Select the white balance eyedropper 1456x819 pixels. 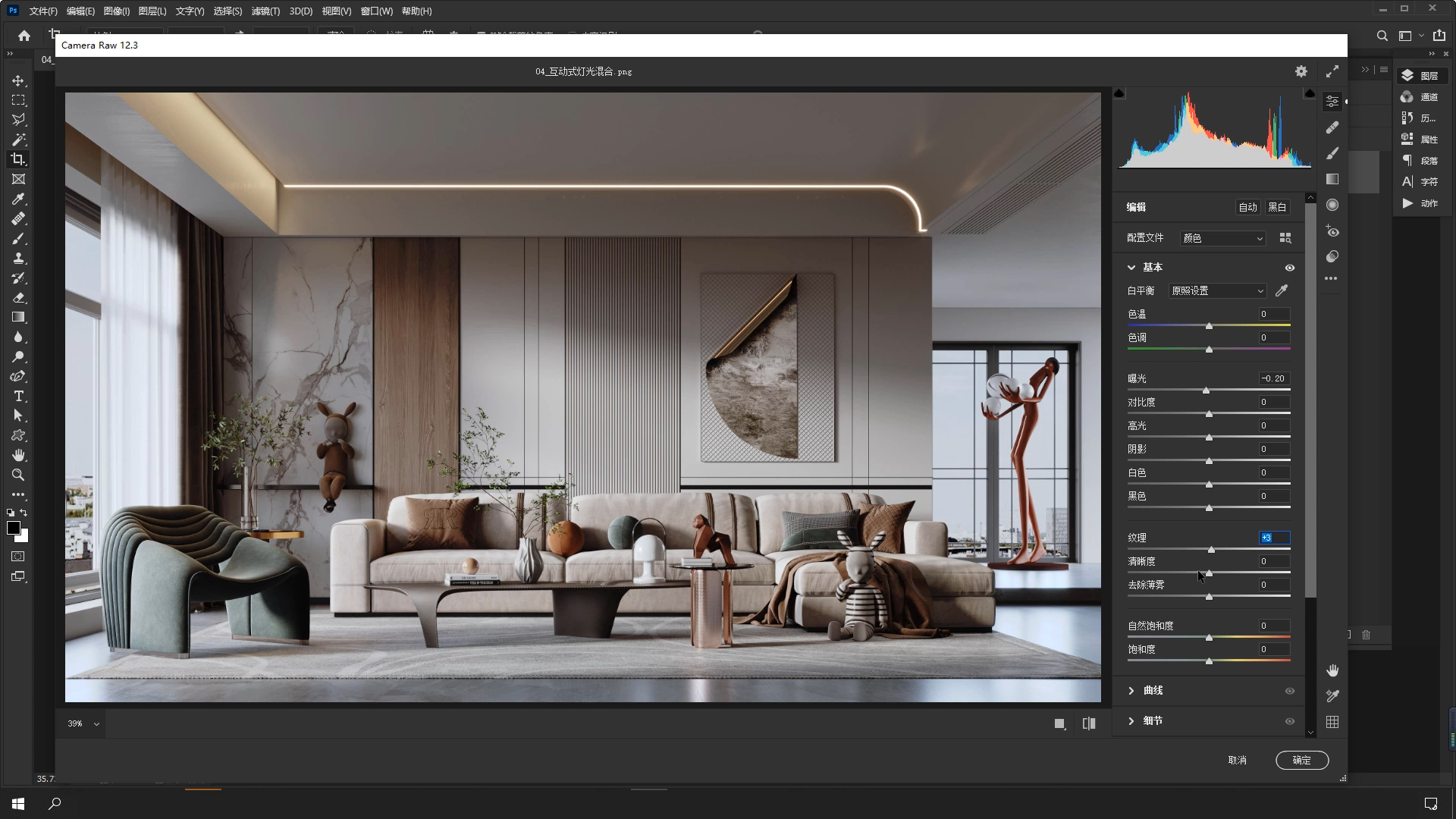point(1282,290)
